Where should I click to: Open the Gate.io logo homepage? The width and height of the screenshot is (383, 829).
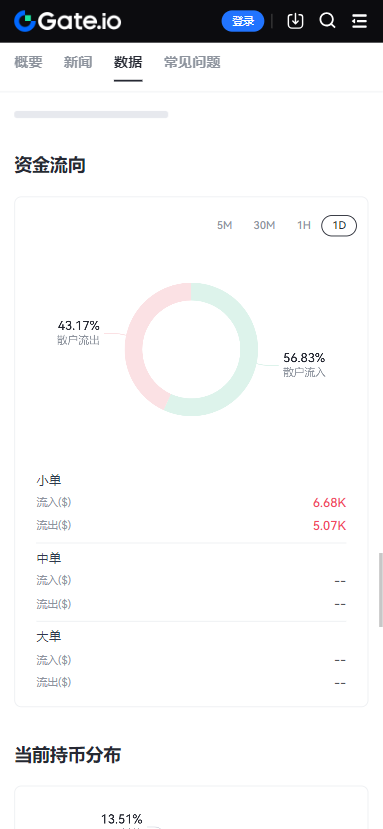(x=68, y=21)
